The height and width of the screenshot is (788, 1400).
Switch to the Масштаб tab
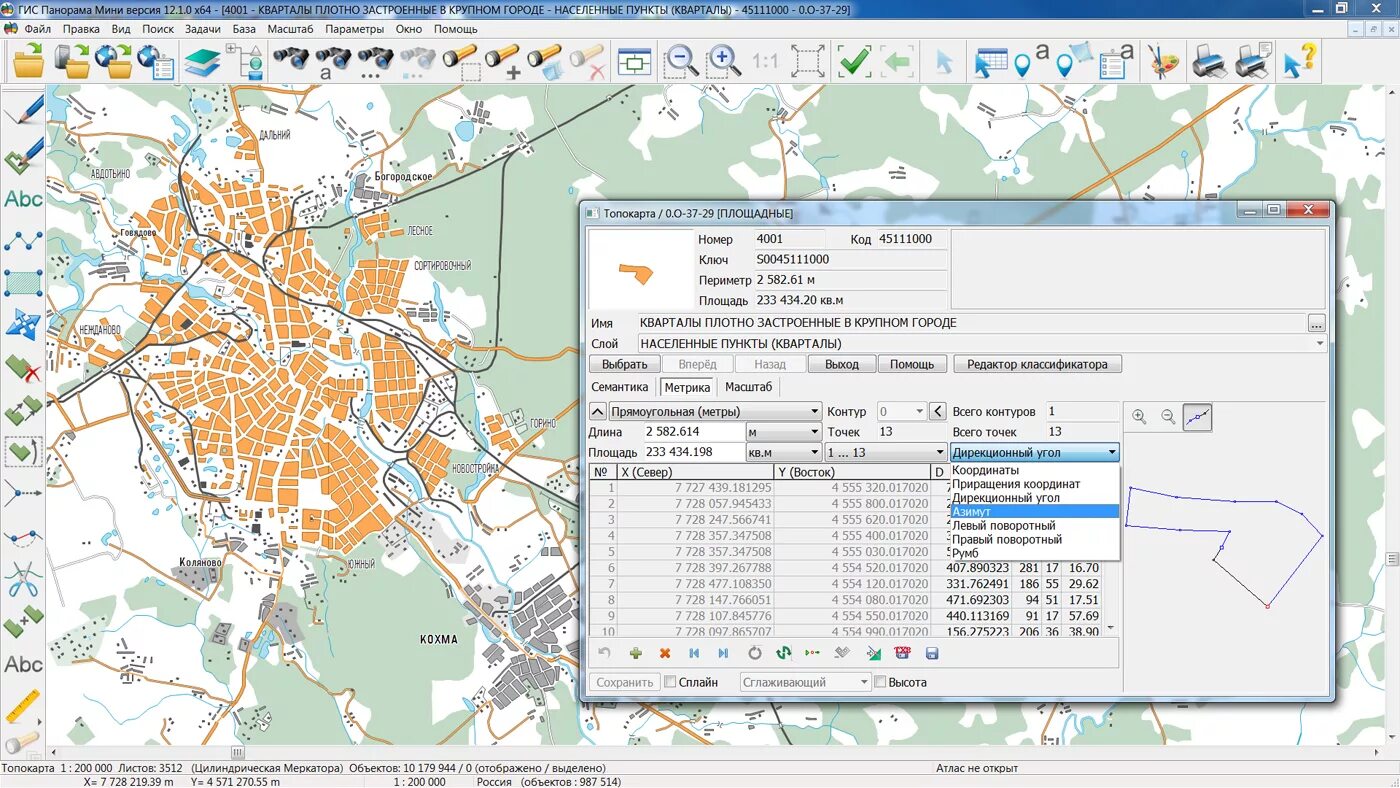click(x=748, y=387)
